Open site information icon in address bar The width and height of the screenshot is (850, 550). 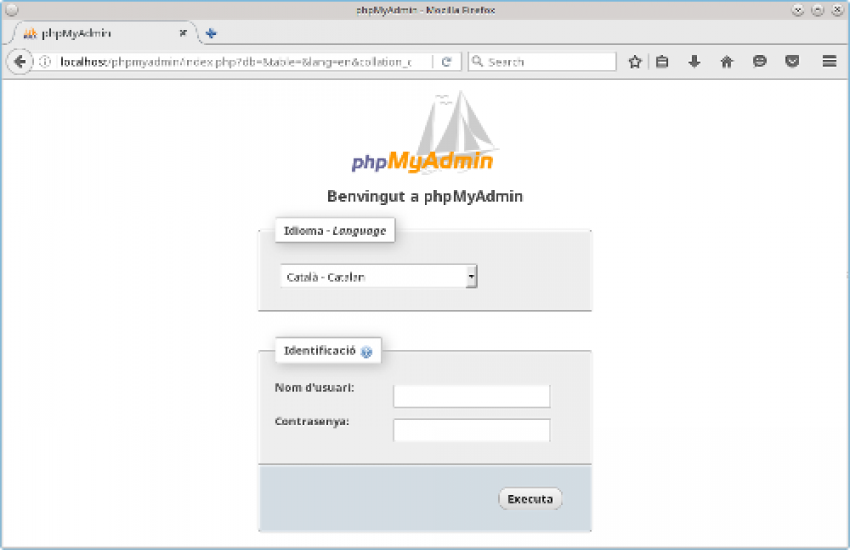[46, 62]
